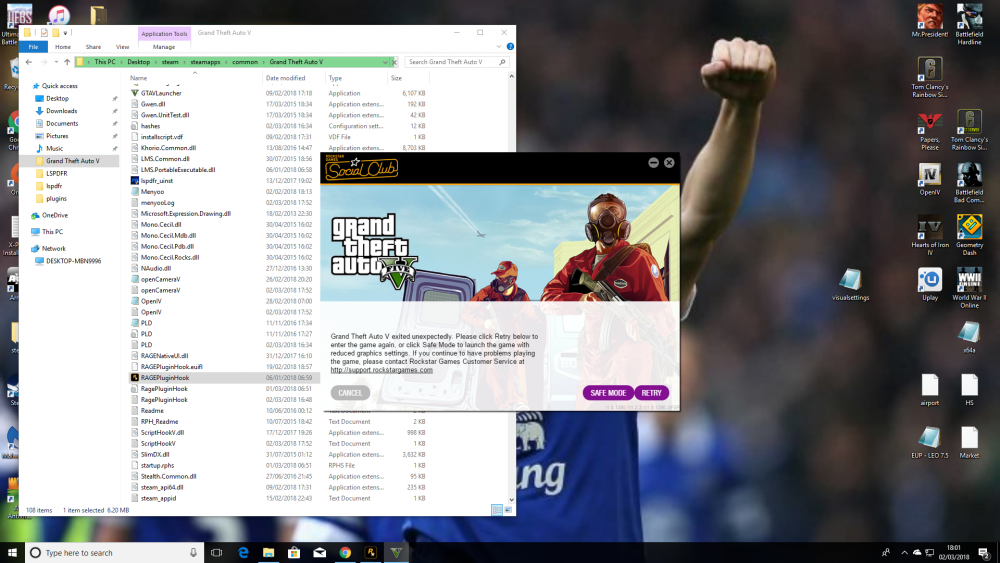Viewport: 1000px width, 563px height.
Task: Switch to Rockstar launcher taskbar icon
Action: [x=371, y=553]
